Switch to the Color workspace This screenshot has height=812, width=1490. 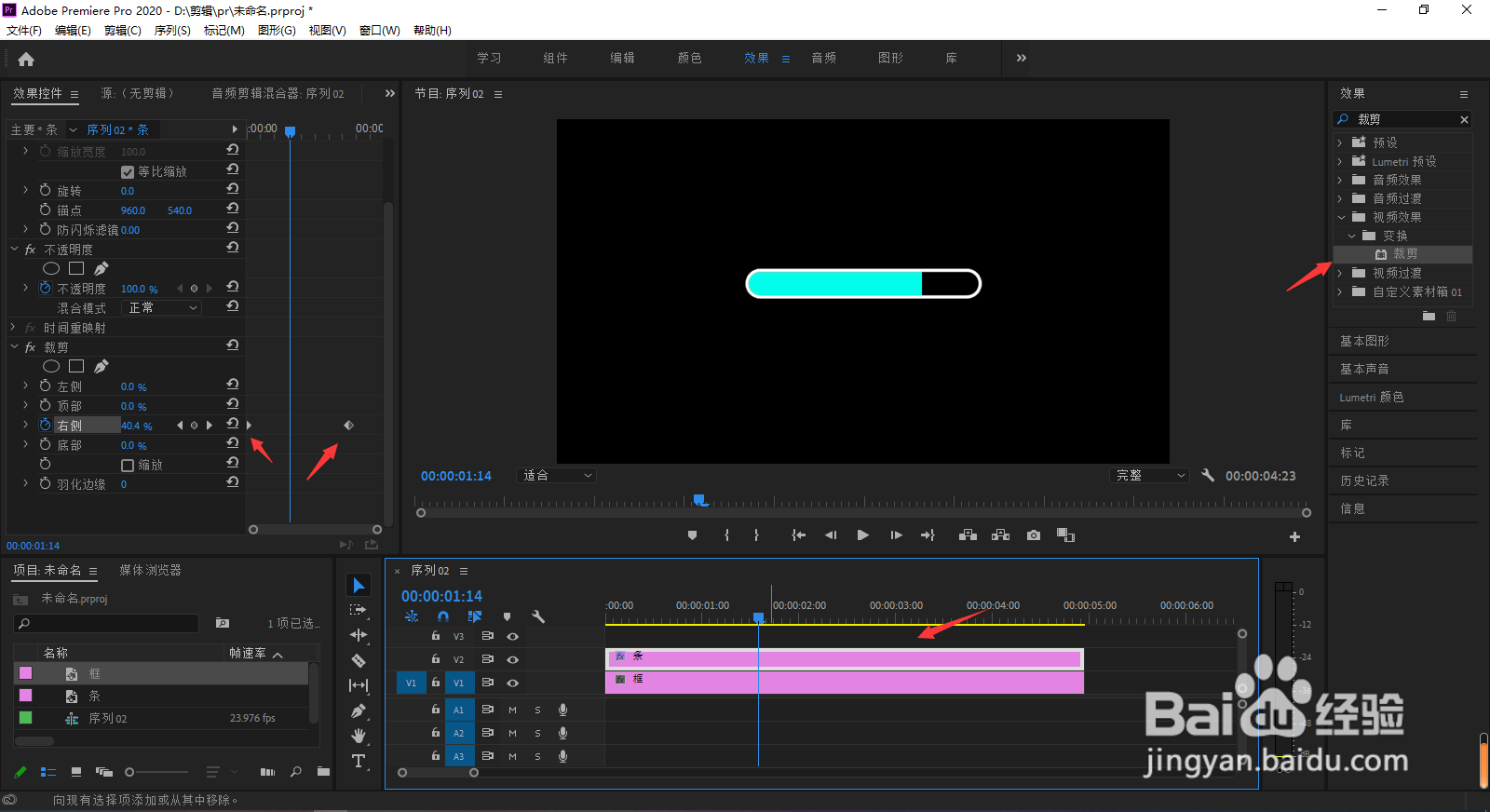(690, 58)
